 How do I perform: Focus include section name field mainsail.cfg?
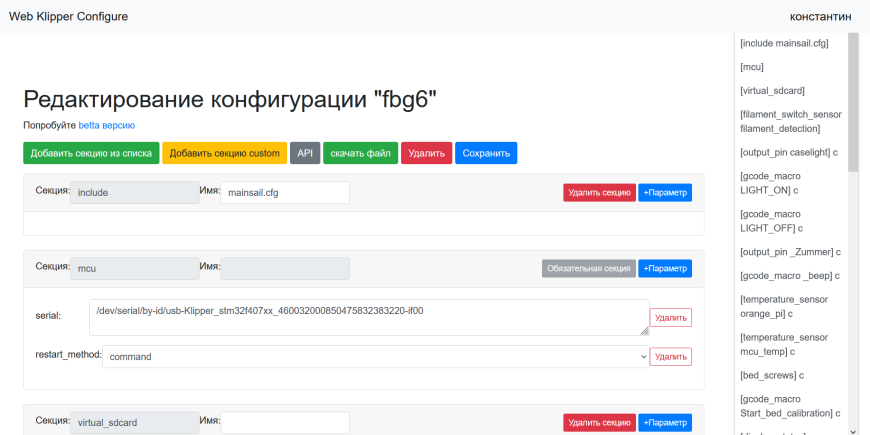(285, 193)
